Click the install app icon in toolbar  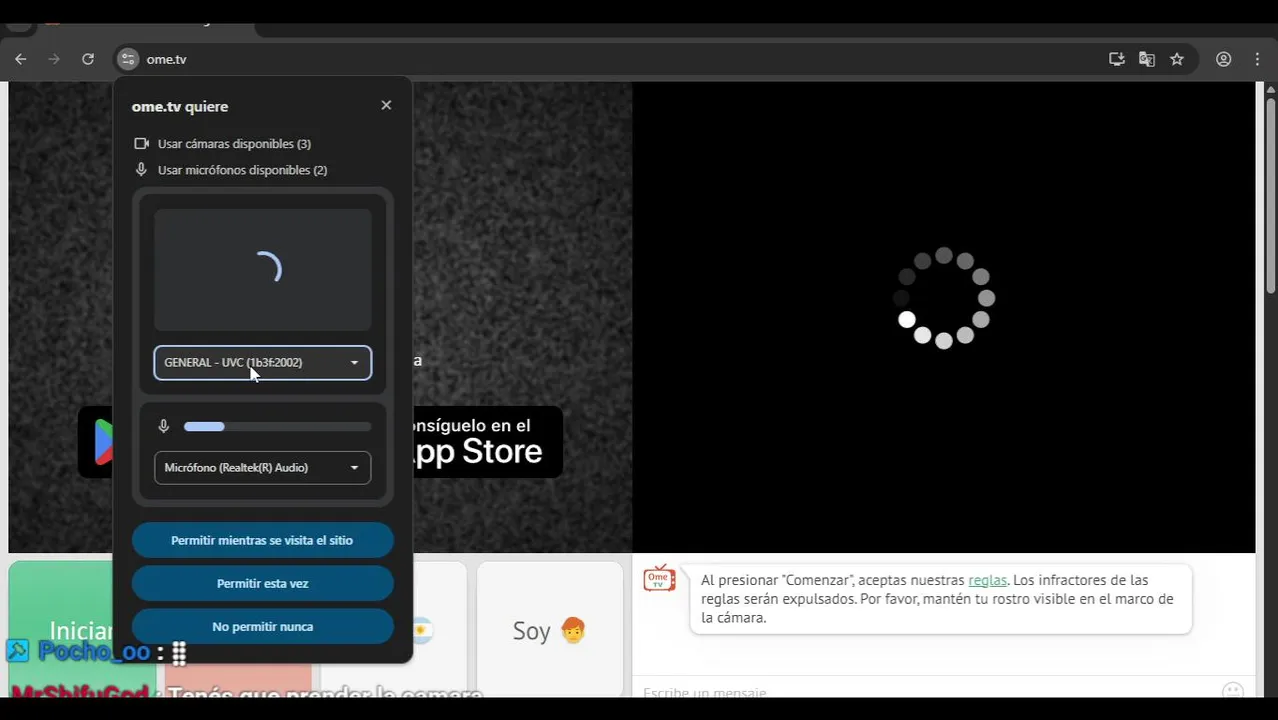coord(1117,59)
